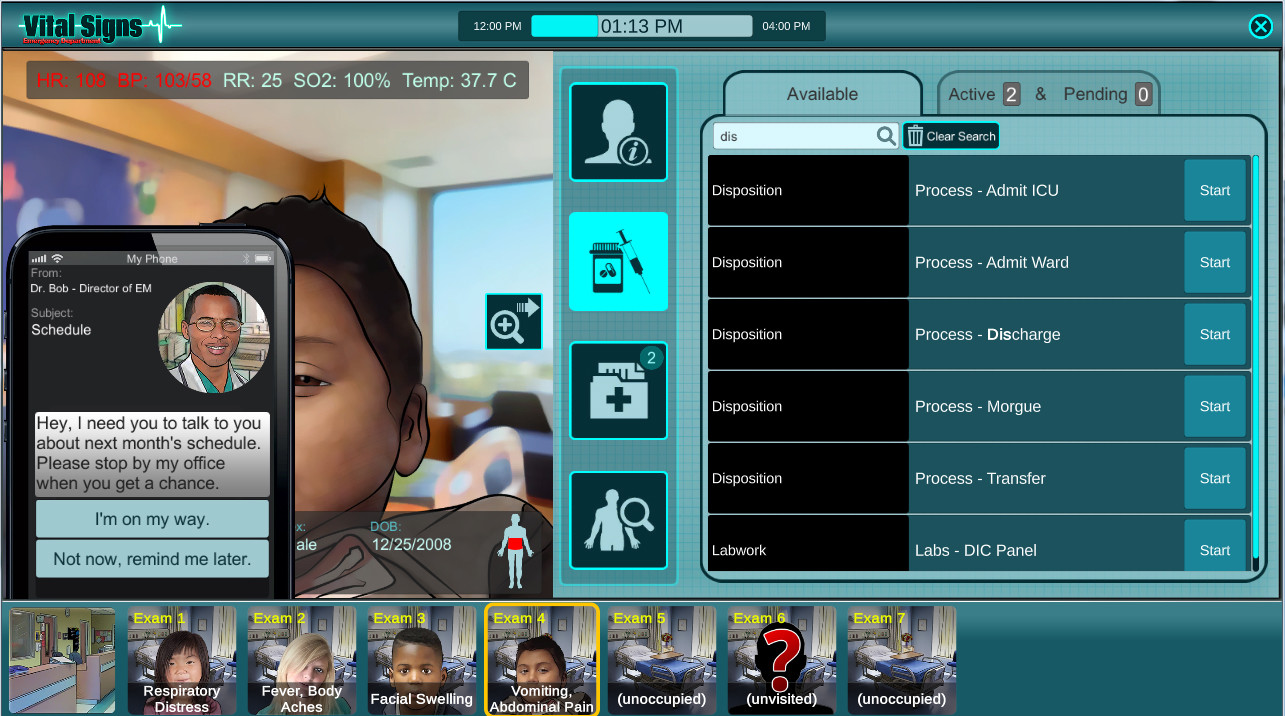Start Process - Admit ICU
Image resolution: width=1285 pixels, height=716 pixels.
[x=1215, y=190]
